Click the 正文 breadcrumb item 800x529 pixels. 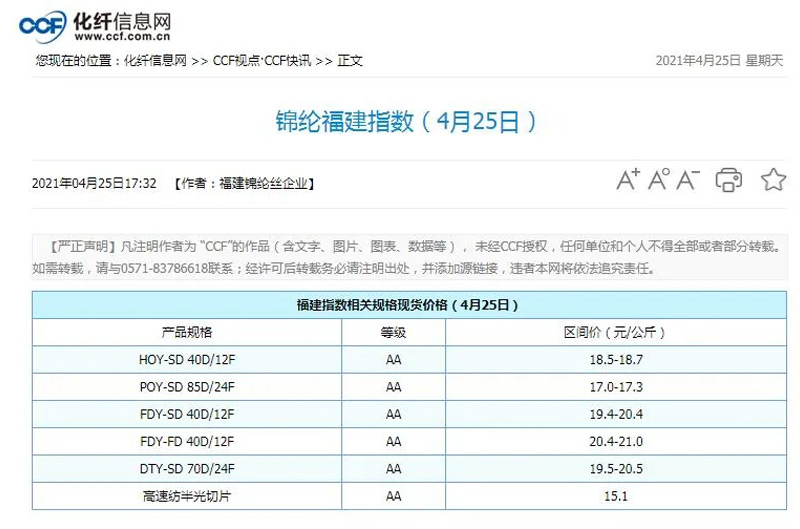click(x=350, y=61)
